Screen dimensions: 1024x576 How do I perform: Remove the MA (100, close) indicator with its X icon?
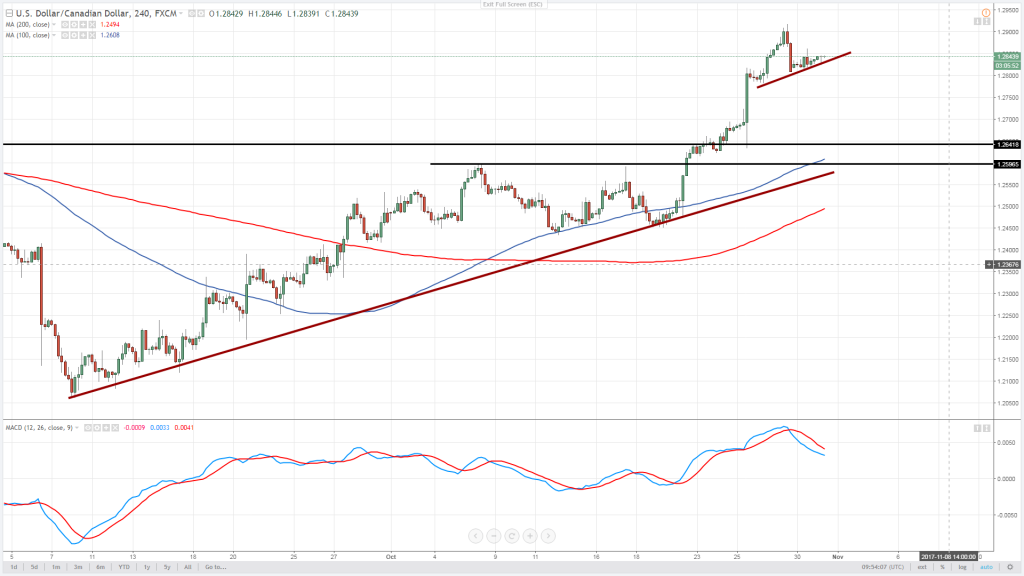tap(92, 35)
